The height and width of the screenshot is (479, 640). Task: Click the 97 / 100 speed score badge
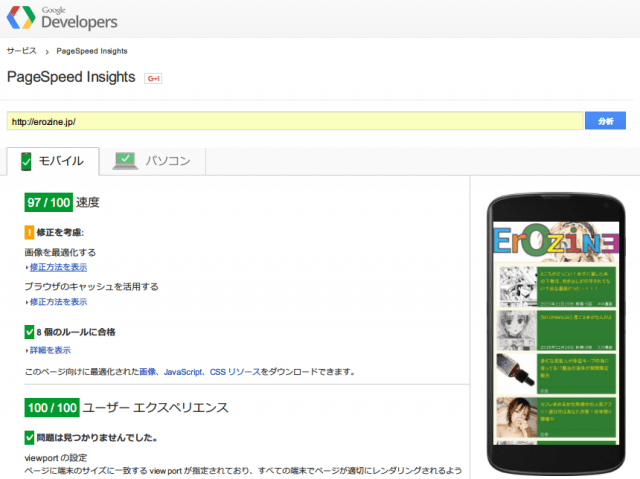[49, 202]
